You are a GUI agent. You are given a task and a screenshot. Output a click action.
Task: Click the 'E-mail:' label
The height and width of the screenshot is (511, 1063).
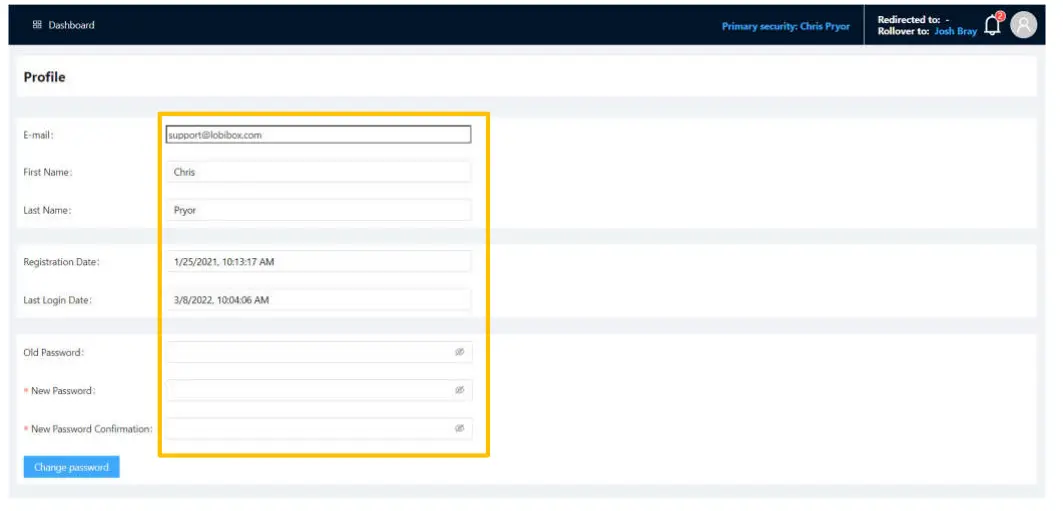pos(39,135)
